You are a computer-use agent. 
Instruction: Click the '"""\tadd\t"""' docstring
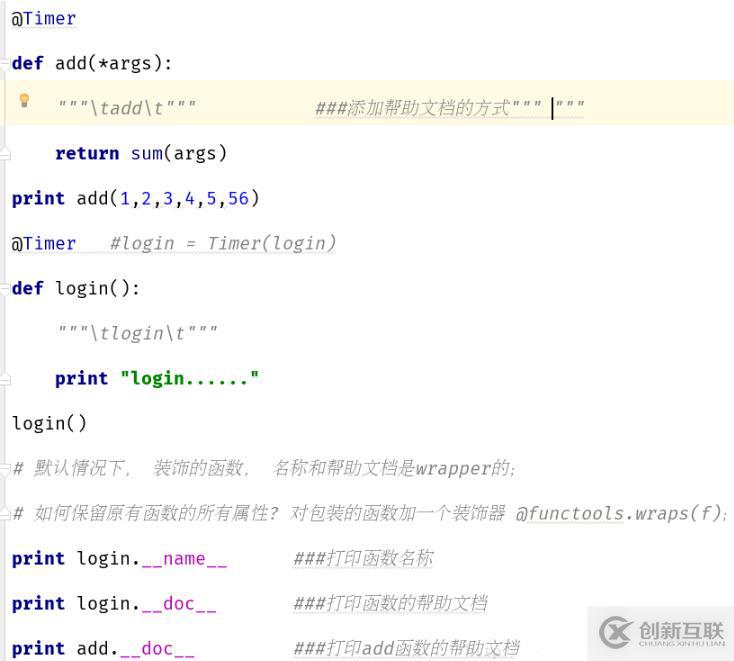pos(126,108)
